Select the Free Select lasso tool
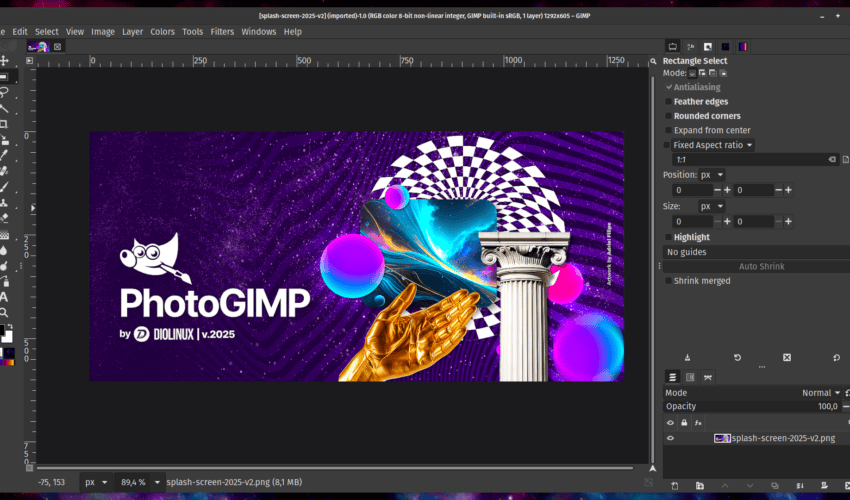Screen dimensions: 850x500 coord(4,92)
